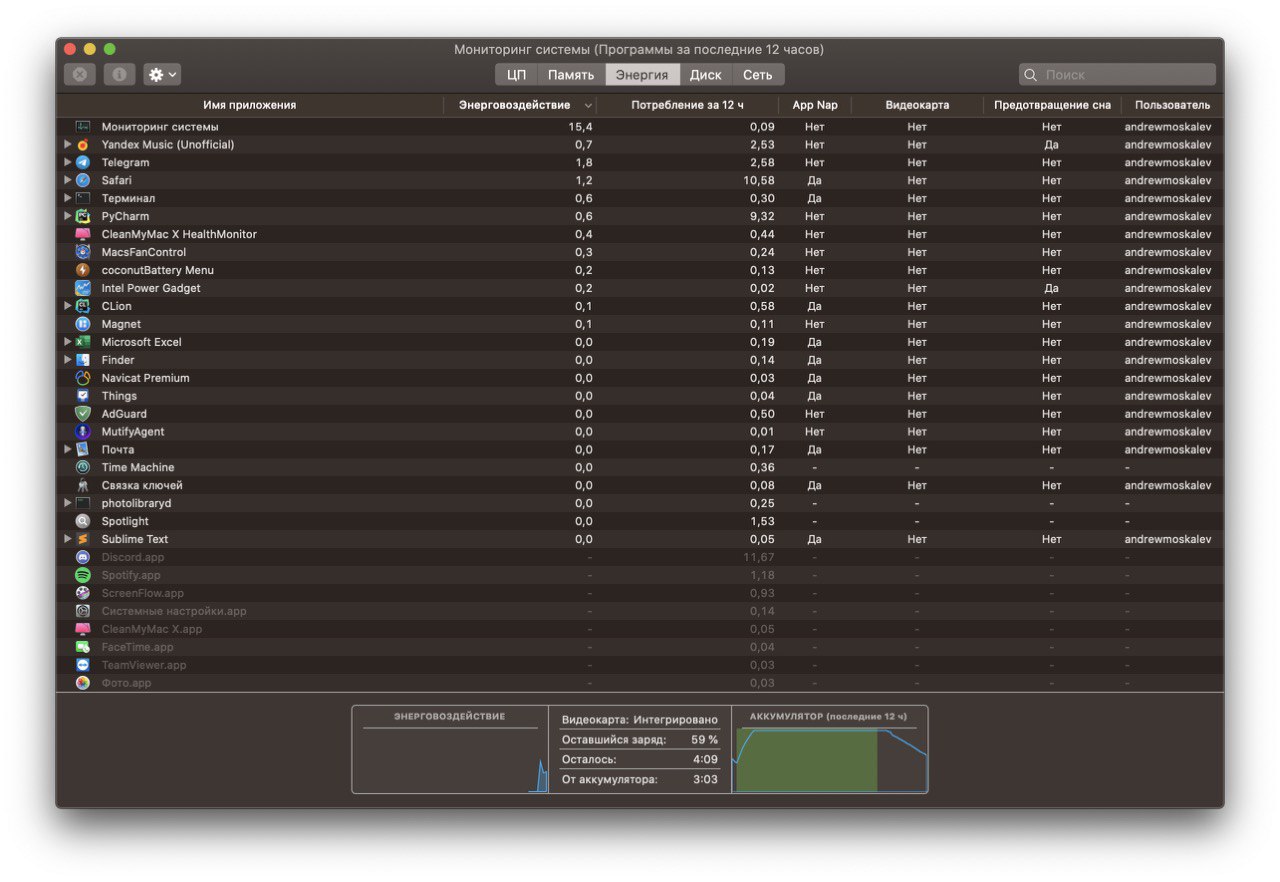Click the CleanMyMac X HealthMonitor icon

(x=83, y=234)
